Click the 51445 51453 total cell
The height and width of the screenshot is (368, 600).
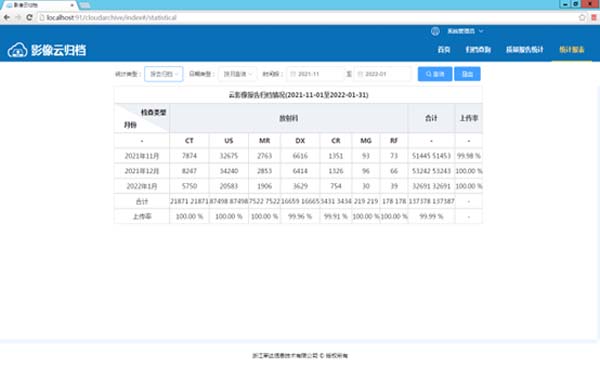[431, 156]
